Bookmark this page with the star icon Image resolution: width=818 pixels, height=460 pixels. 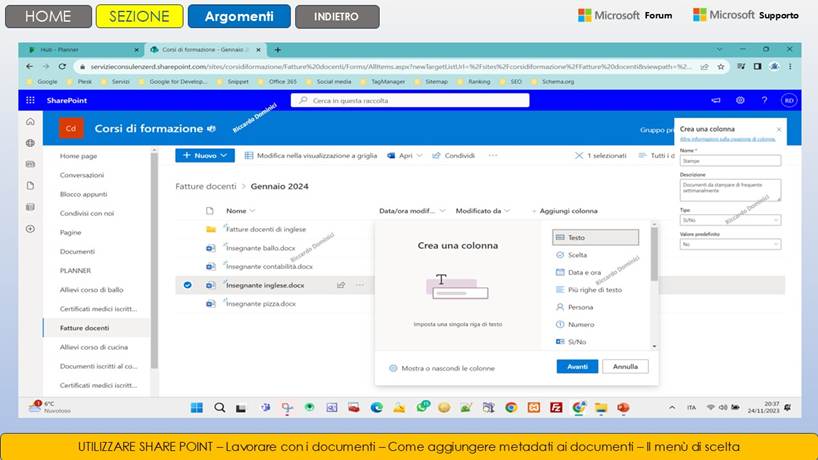click(720, 67)
